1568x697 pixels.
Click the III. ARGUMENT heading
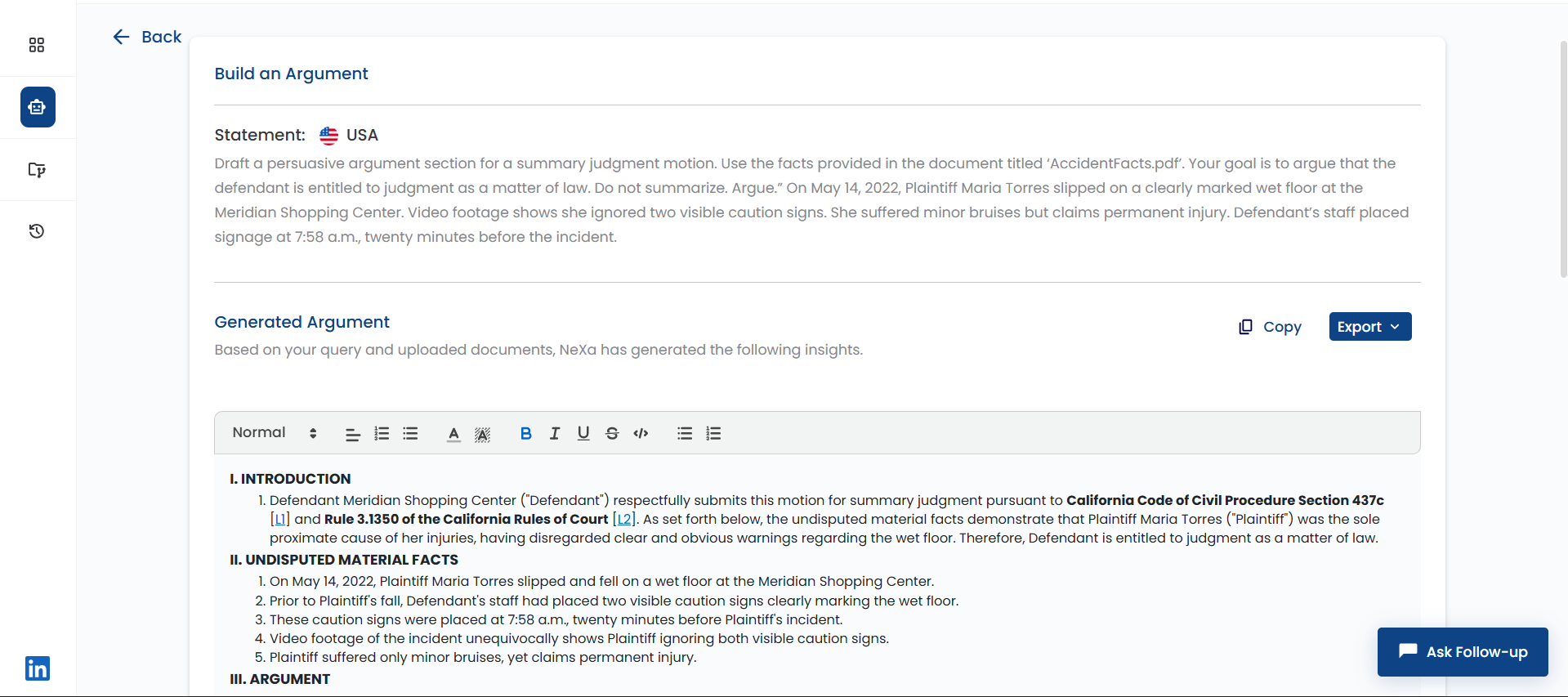(280, 679)
